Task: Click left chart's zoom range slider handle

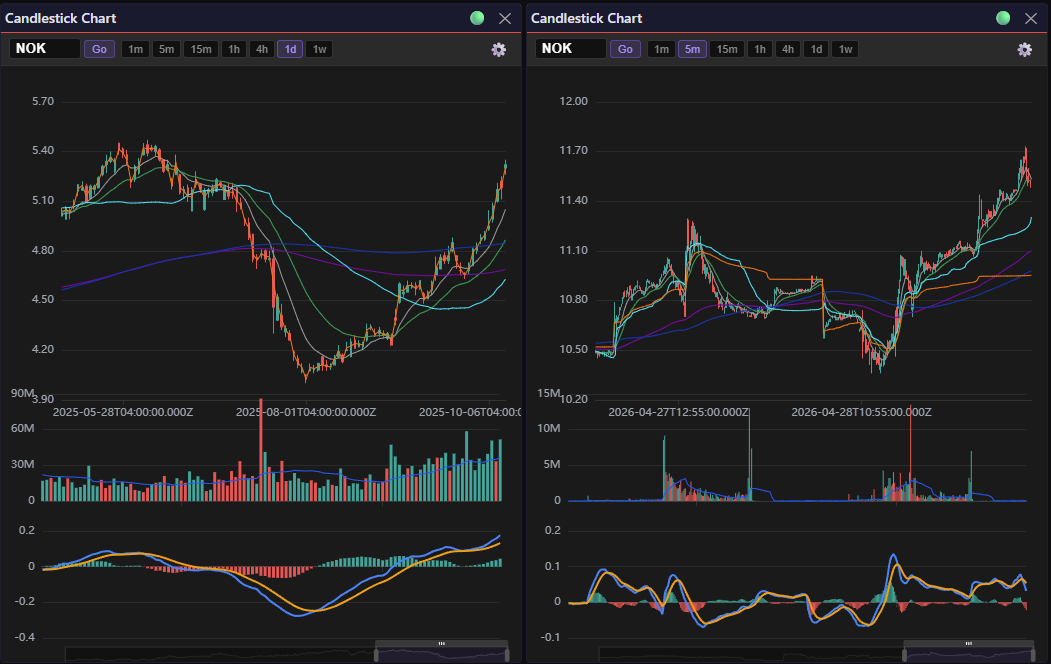Action: (441, 644)
